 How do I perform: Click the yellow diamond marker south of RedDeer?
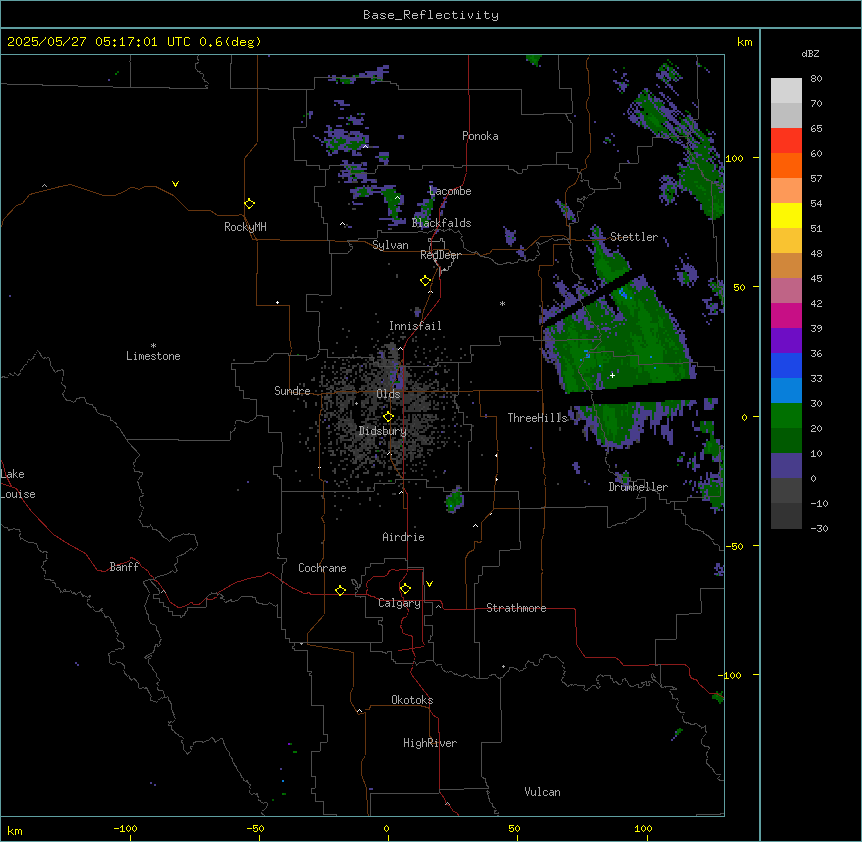(425, 281)
